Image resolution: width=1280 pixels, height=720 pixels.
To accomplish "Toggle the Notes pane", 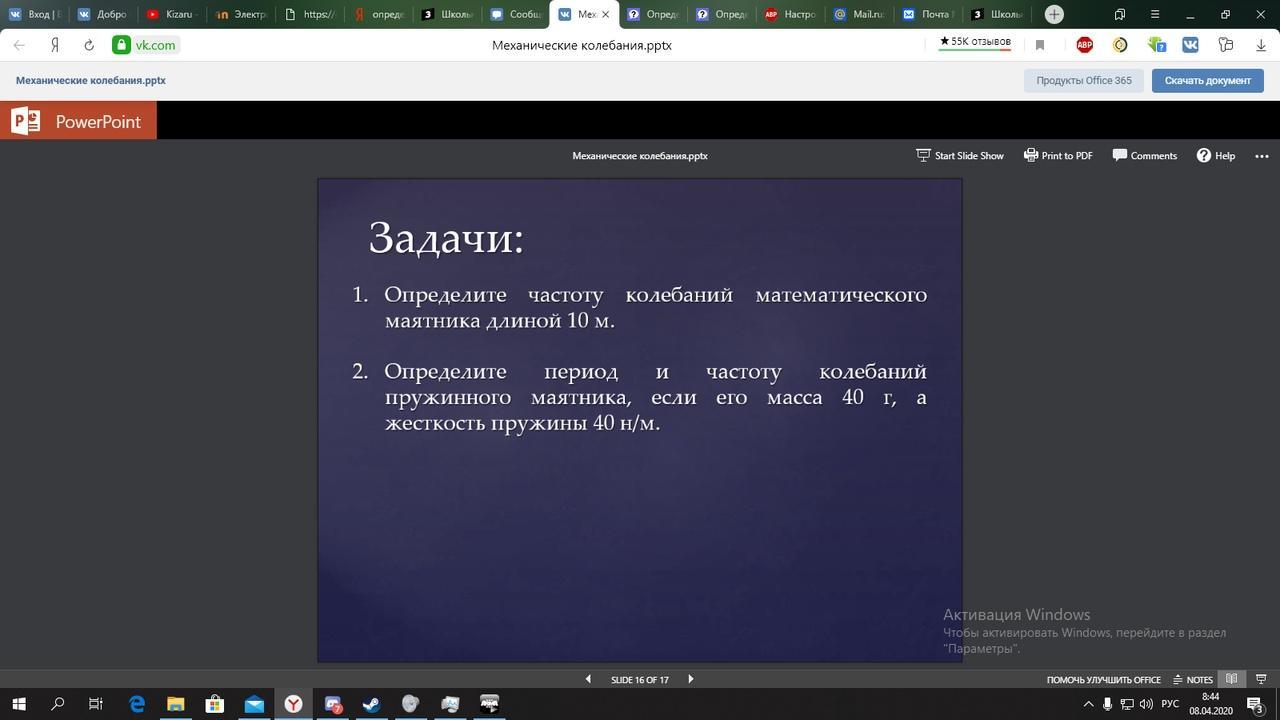I will pyautogui.click(x=1192, y=679).
